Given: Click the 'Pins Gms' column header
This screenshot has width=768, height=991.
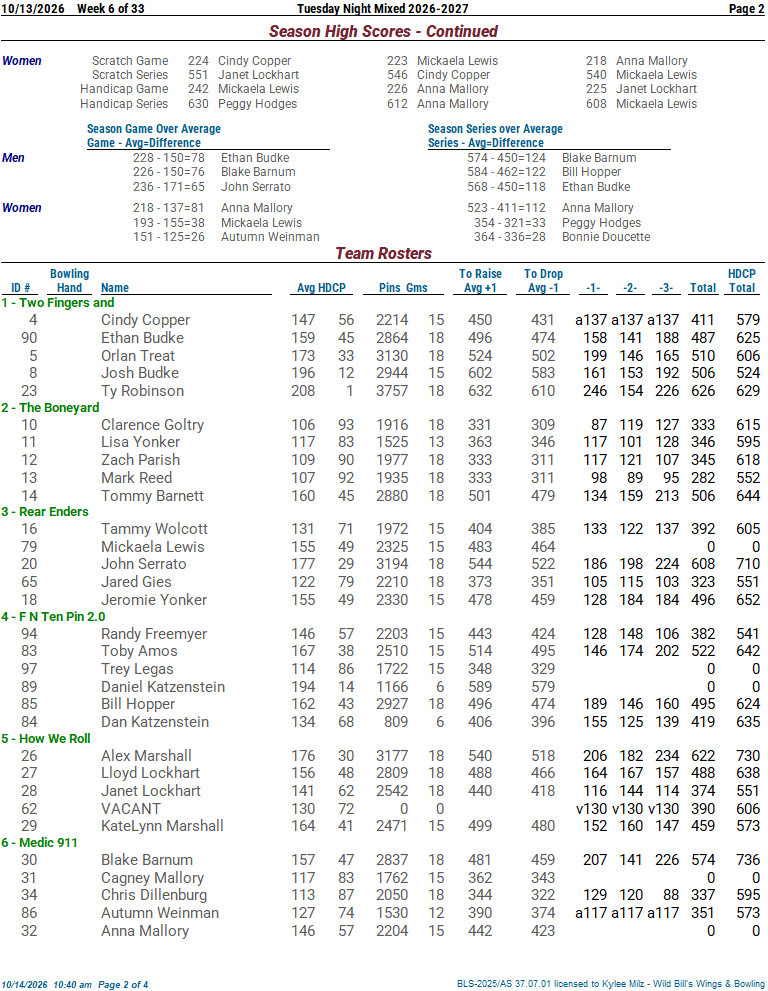Looking at the screenshot, I should point(403,288).
